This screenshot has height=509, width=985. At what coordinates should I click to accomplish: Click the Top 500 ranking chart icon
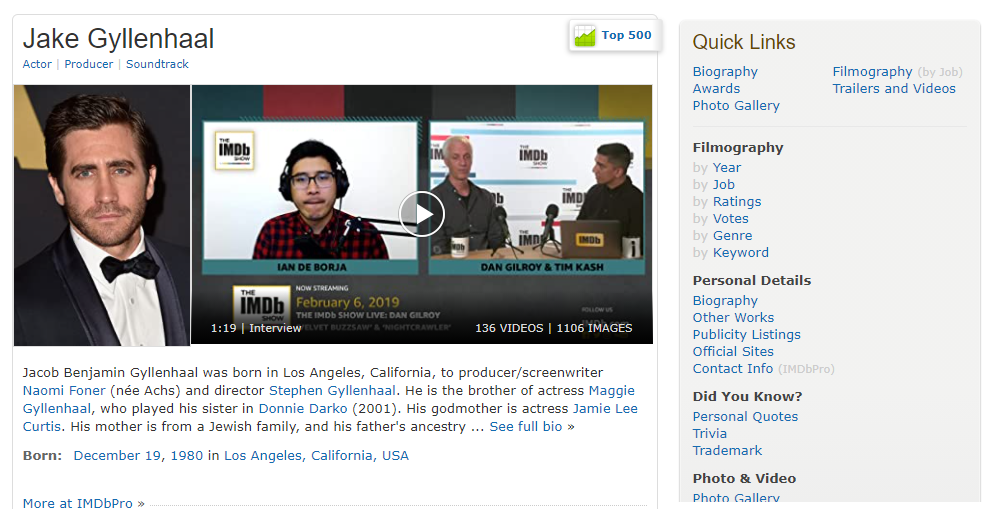pyautogui.click(x=584, y=36)
